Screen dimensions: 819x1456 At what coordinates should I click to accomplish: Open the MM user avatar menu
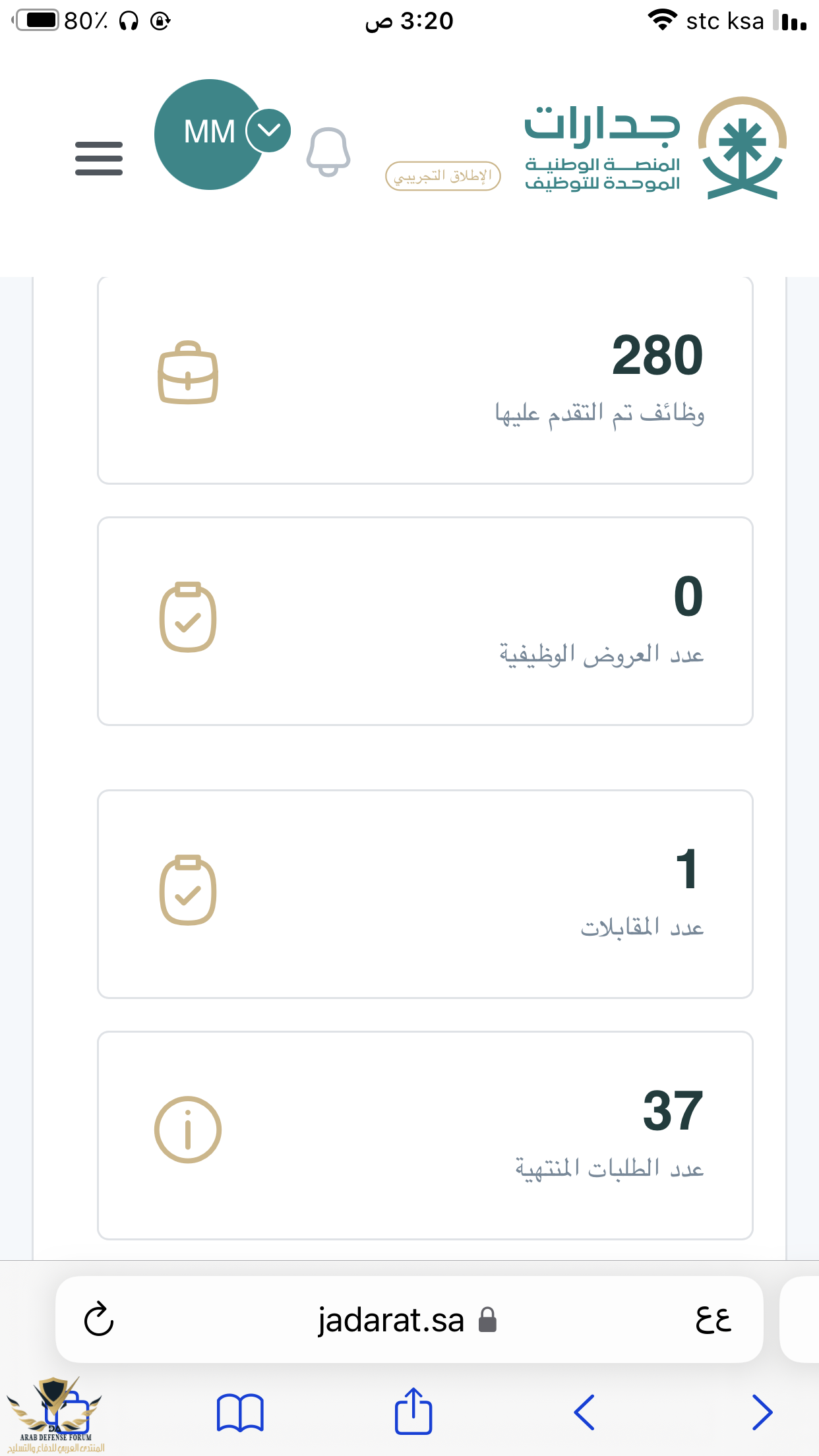pyautogui.click(x=208, y=135)
